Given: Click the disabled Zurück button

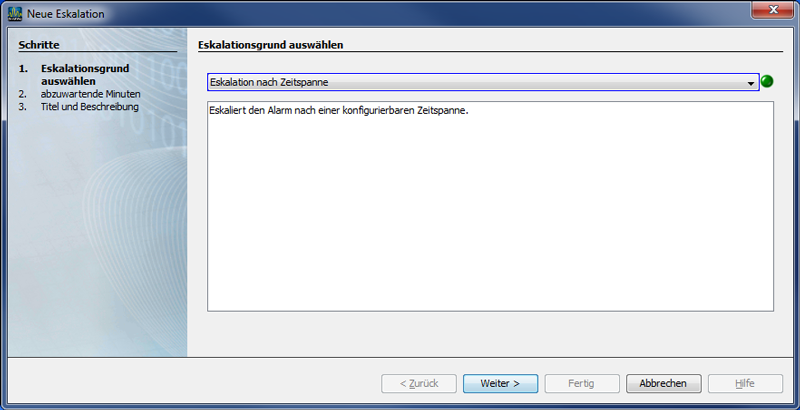Looking at the screenshot, I should click(418, 383).
